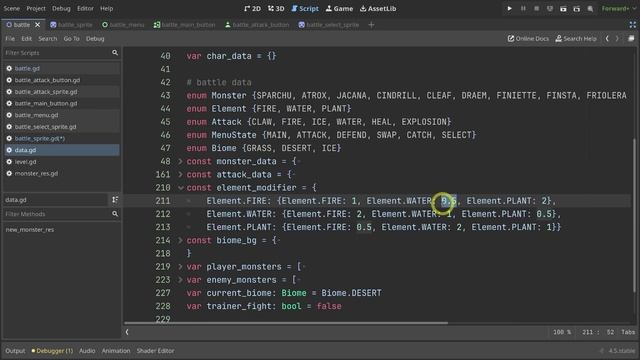This screenshot has width=640, height=360.
Task: Make the script editor floating icon
Action: 631,38
